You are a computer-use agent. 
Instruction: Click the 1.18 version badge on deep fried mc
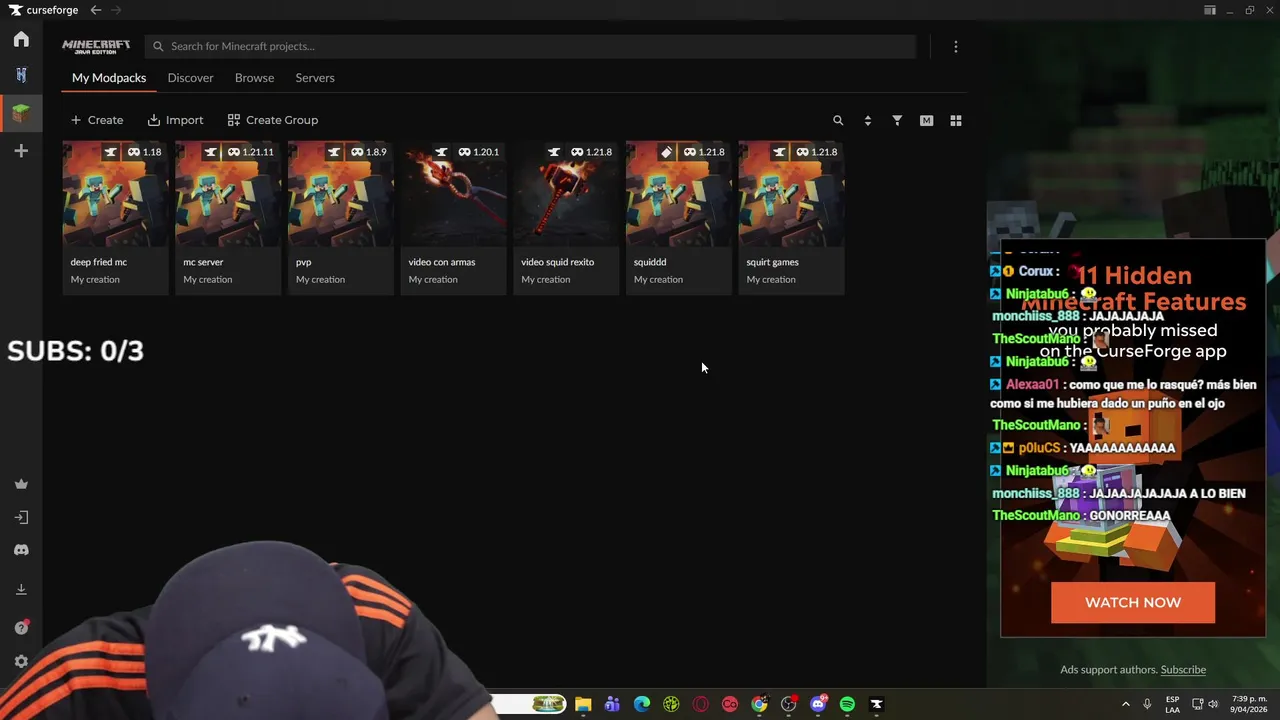pyautogui.click(x=144, y=152)
